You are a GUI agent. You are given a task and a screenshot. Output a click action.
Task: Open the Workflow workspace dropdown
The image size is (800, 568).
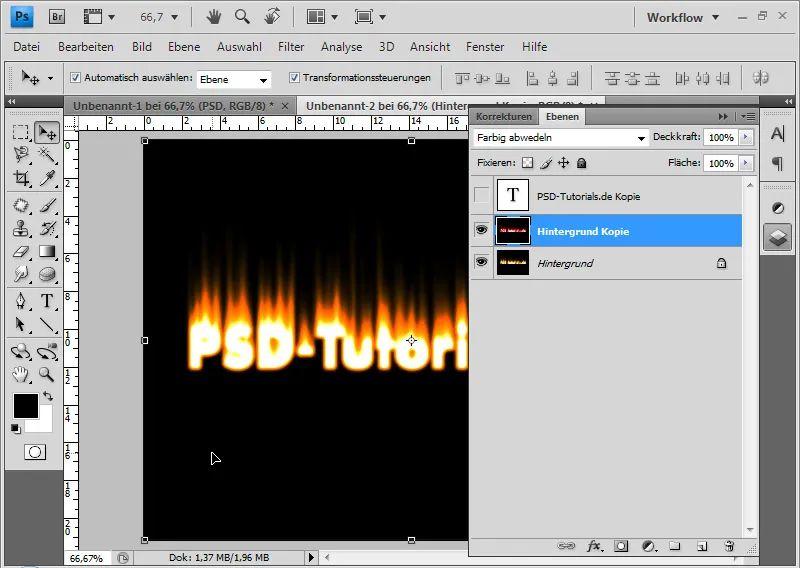683,17
